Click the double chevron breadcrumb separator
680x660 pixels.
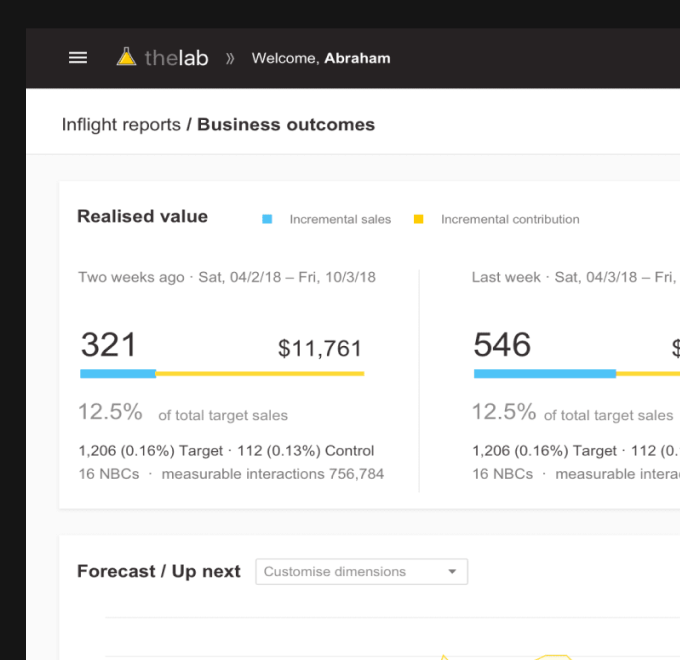[x=230, y=58]
